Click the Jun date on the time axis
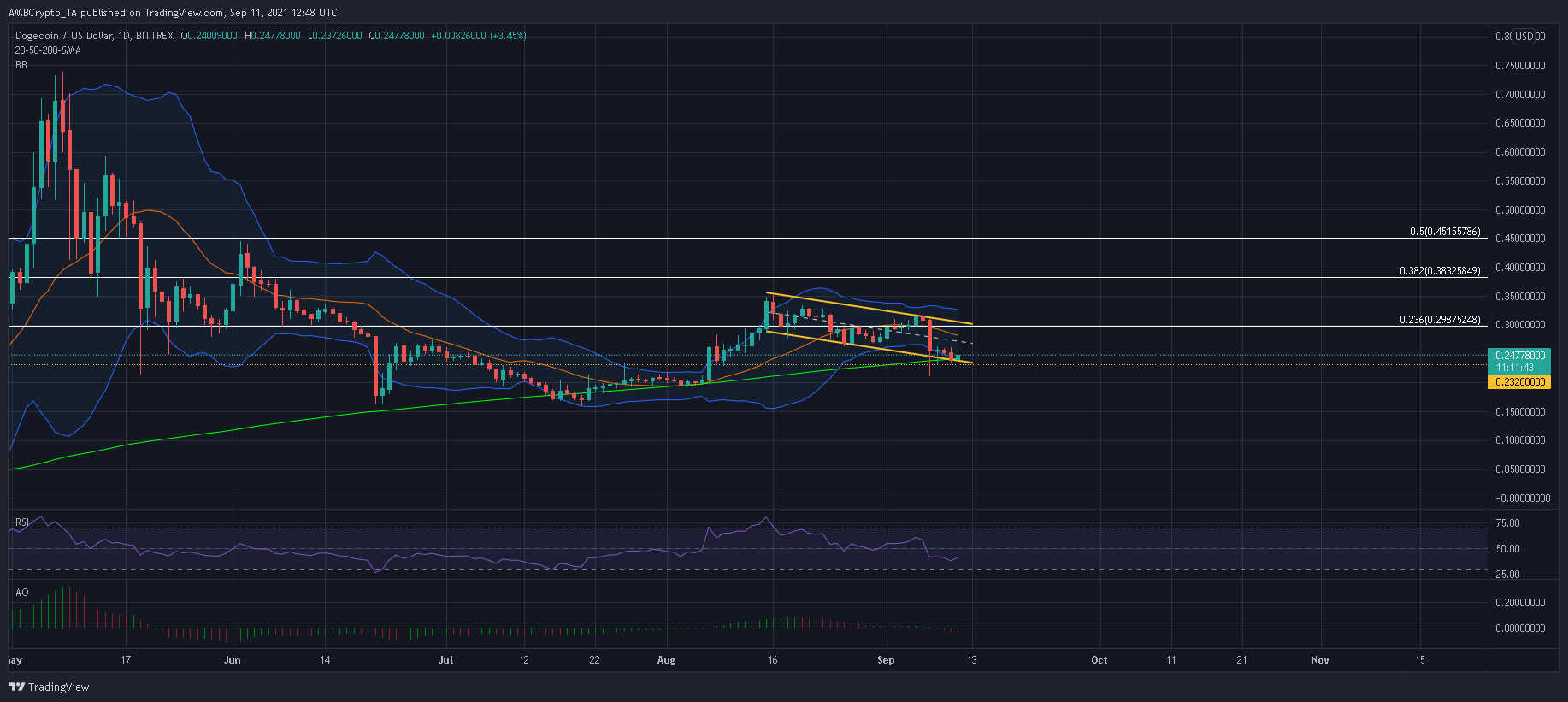This screenshot has width=1568, height=702. (232, 660)
